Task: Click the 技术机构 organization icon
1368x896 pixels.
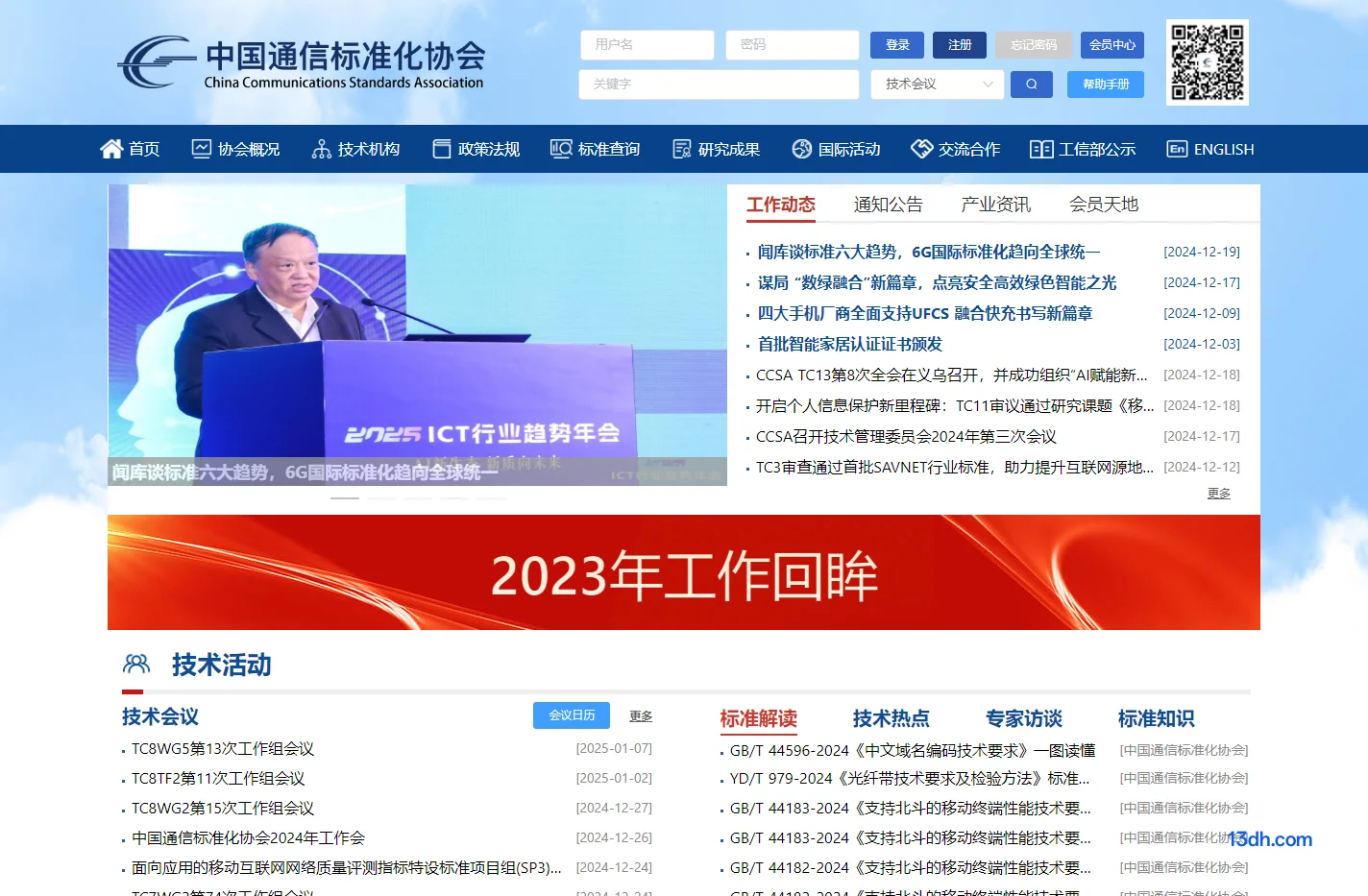Action: click(x=322, y=149)
